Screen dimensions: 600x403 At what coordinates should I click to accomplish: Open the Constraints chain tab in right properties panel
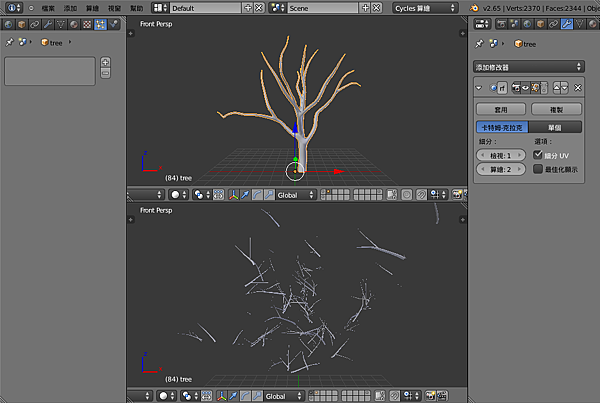coord(553,24)
